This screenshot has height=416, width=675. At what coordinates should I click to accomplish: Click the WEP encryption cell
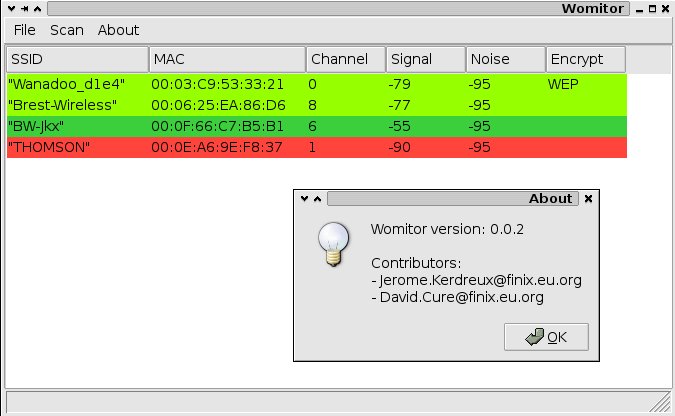(563, 84)
